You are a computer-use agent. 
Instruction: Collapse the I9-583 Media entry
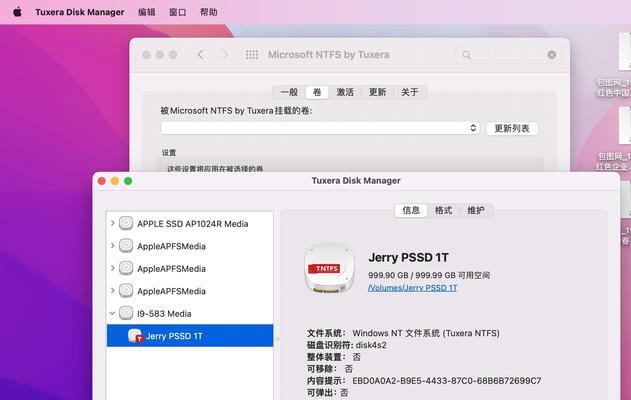tap(113, 313)
